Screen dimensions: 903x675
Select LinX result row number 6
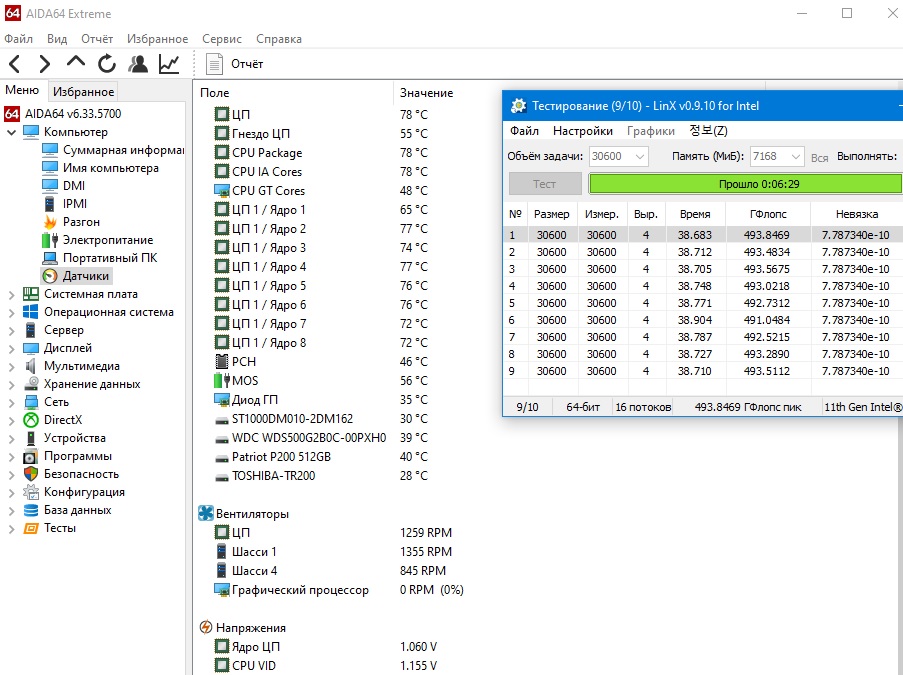(703, 320)
